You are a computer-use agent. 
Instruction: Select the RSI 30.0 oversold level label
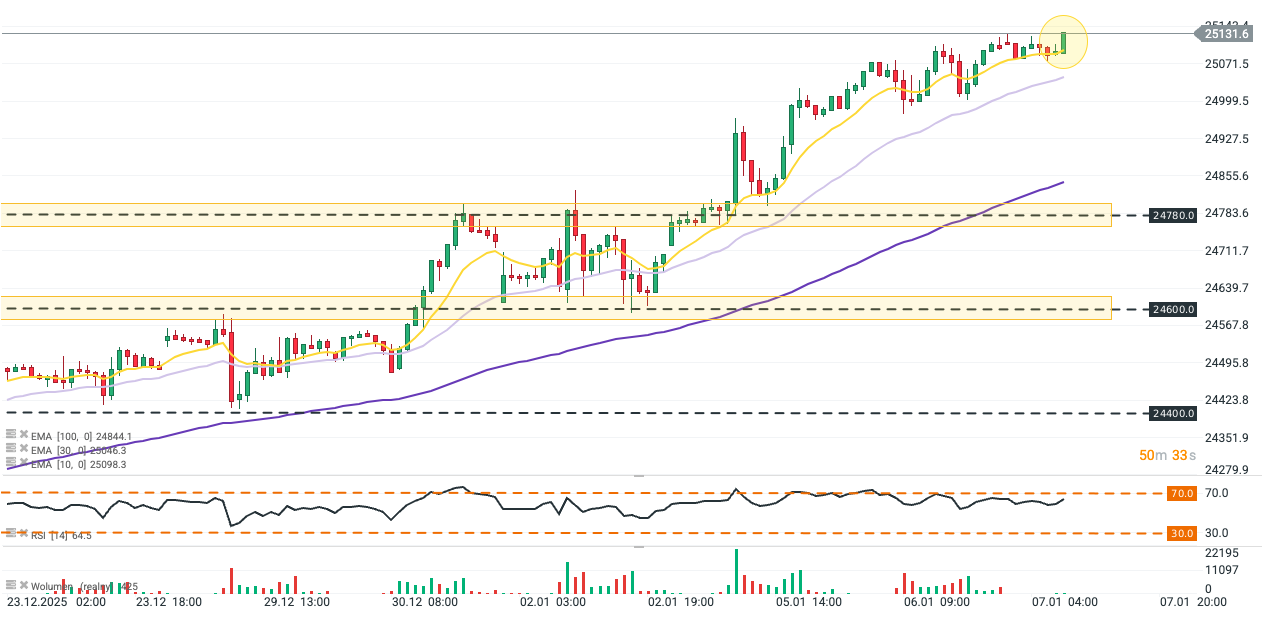1181,533
